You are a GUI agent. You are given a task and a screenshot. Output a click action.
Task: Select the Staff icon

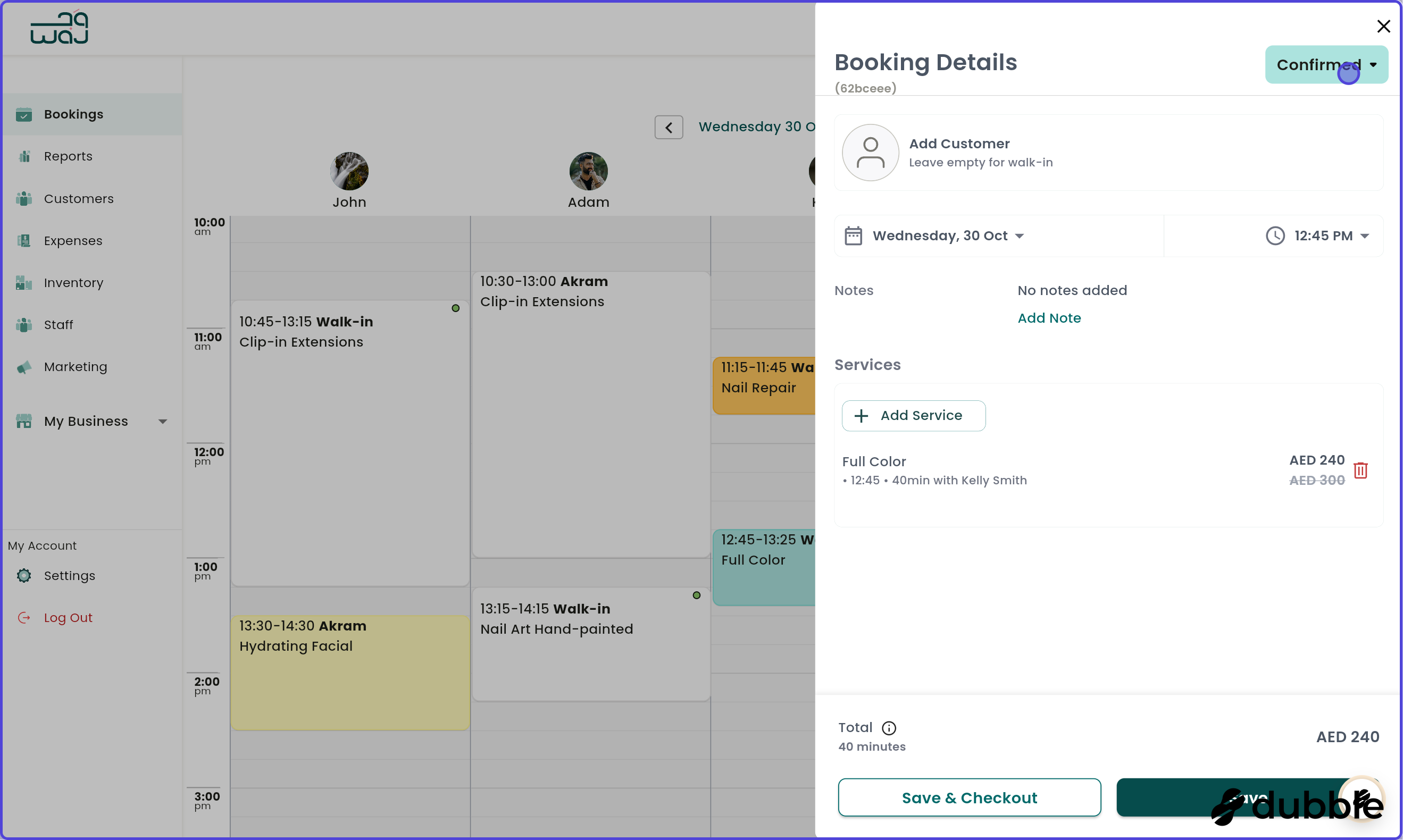click(x=24, y=324)
